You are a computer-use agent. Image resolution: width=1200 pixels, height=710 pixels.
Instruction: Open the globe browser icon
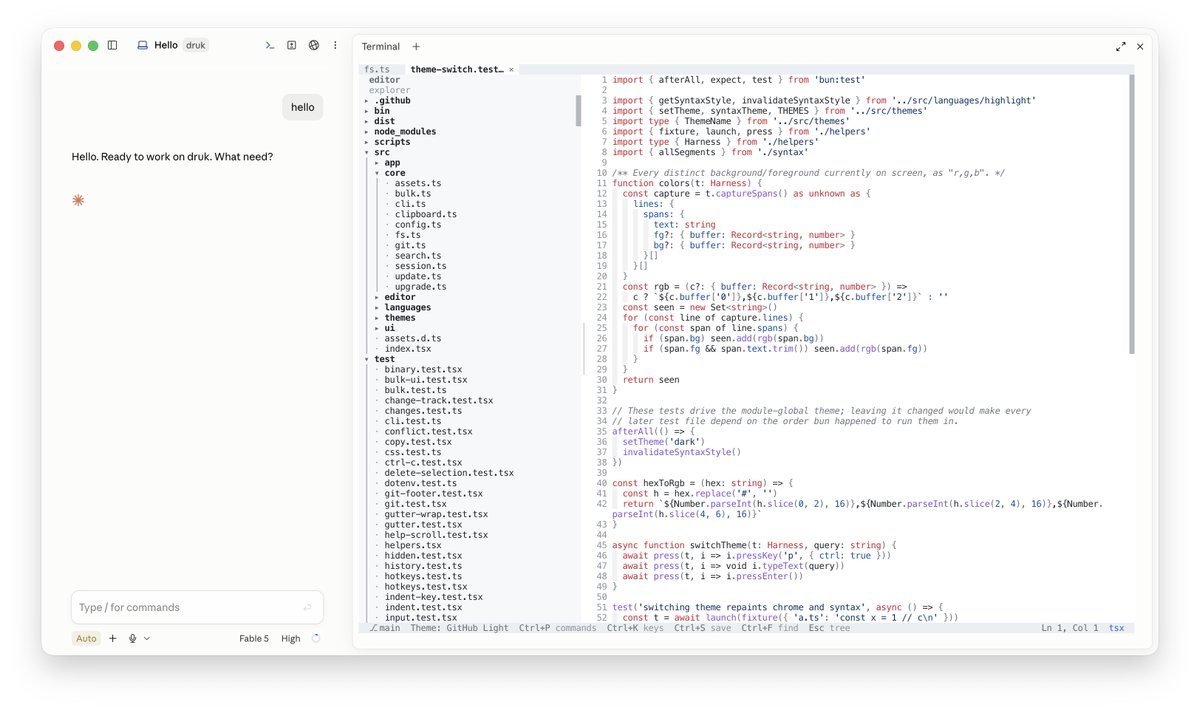point(314,45)
